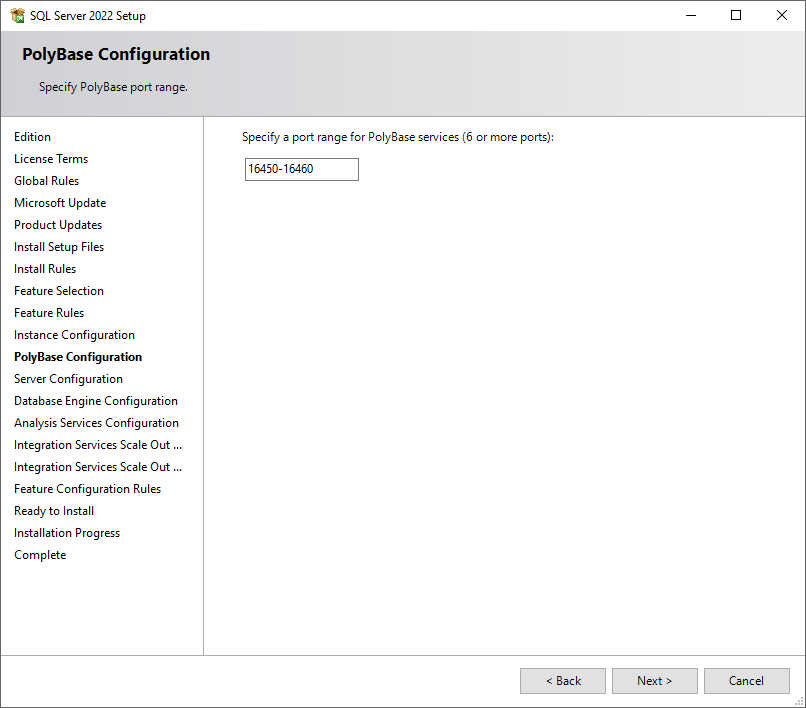Select Install Rules from the navigation list

click(44, 268)
